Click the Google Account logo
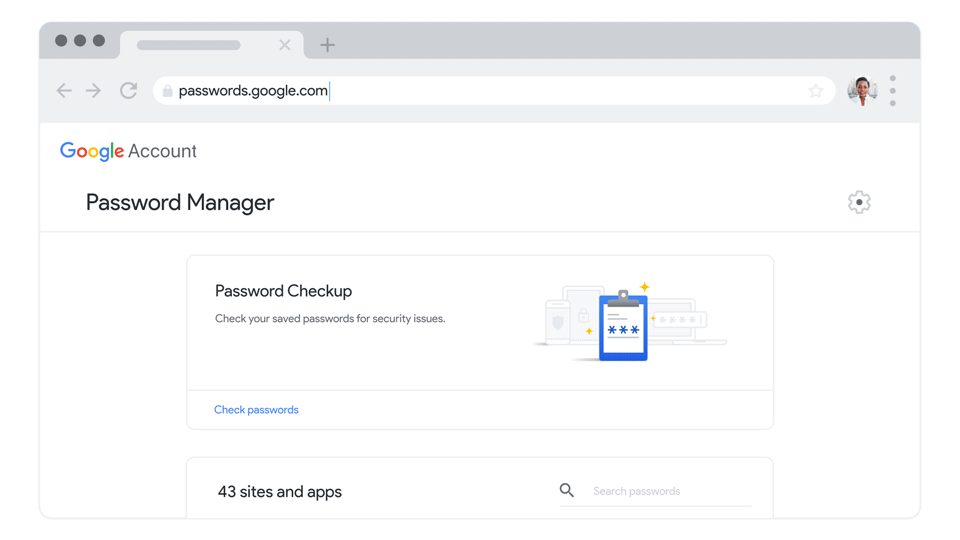Viewport: 960px width, 540px height. [x=128, y=151]
